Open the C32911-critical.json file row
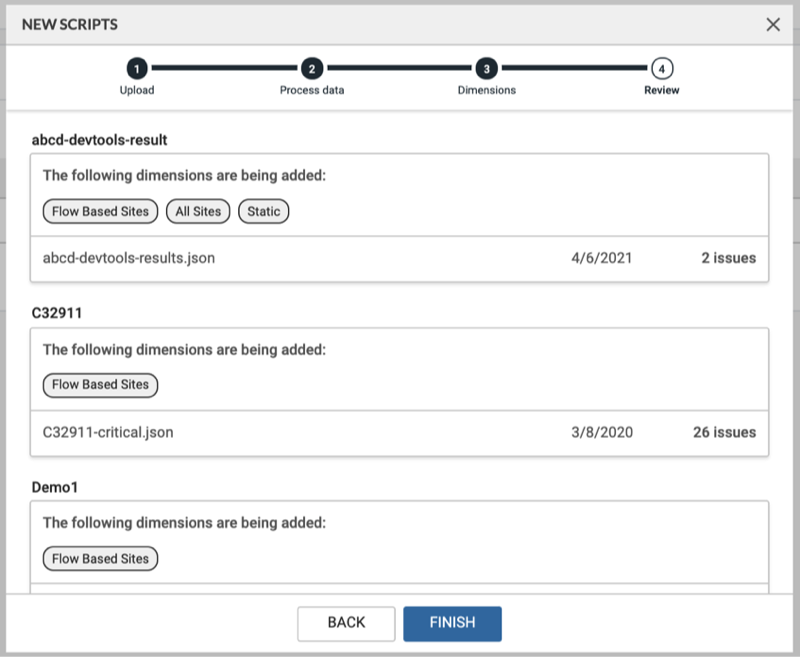Viewport: 800px width, 657px height. click(109, 433)
